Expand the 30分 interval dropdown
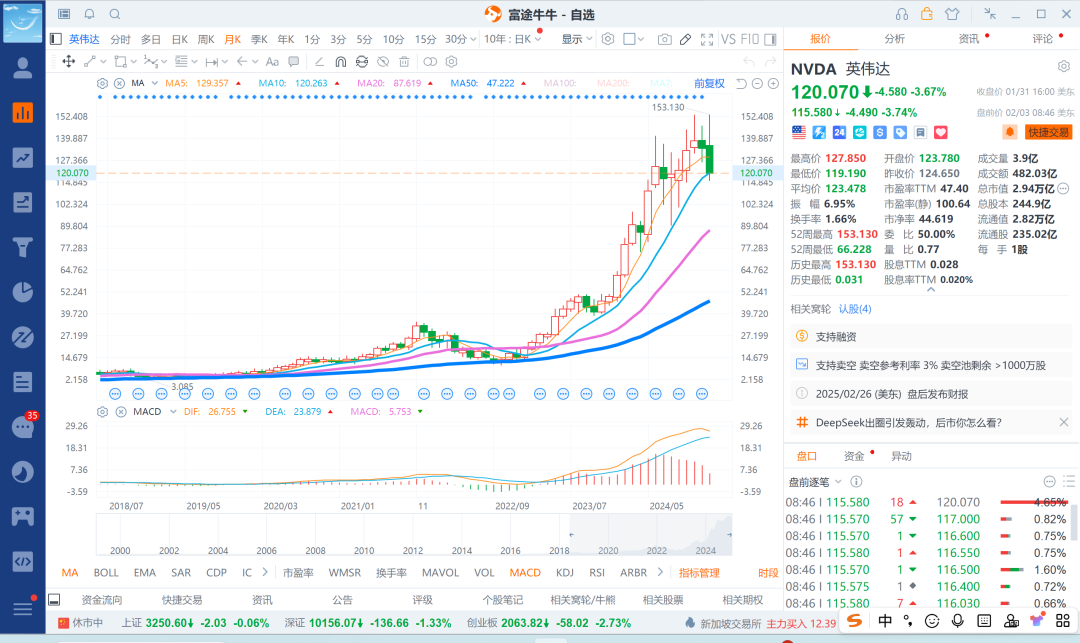Viewport: 1080px width, 643px height. [x=472, y=39]
